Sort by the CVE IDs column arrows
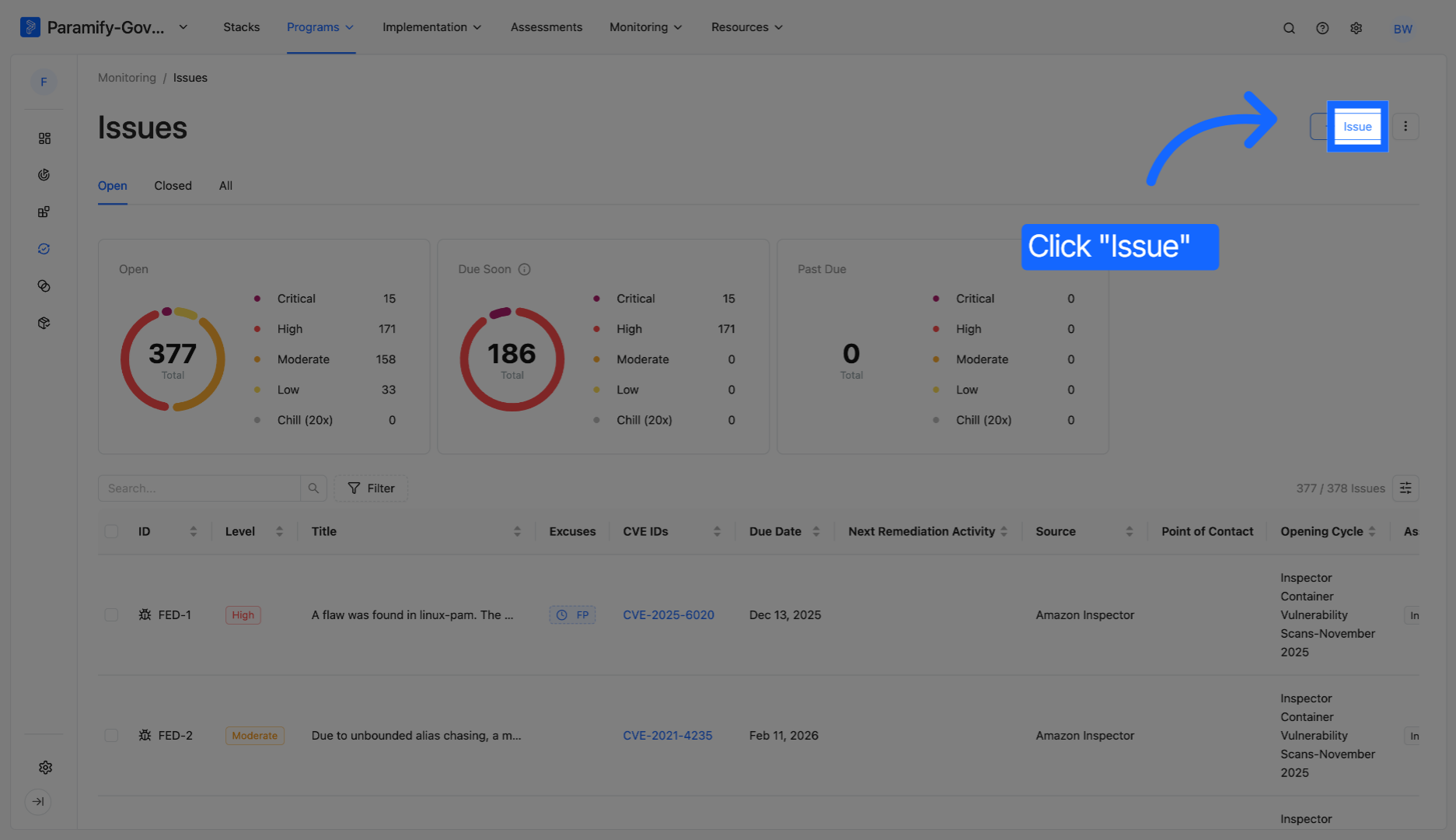Image resolution: width=1456 pixels, height=840 pixels. 717,531
